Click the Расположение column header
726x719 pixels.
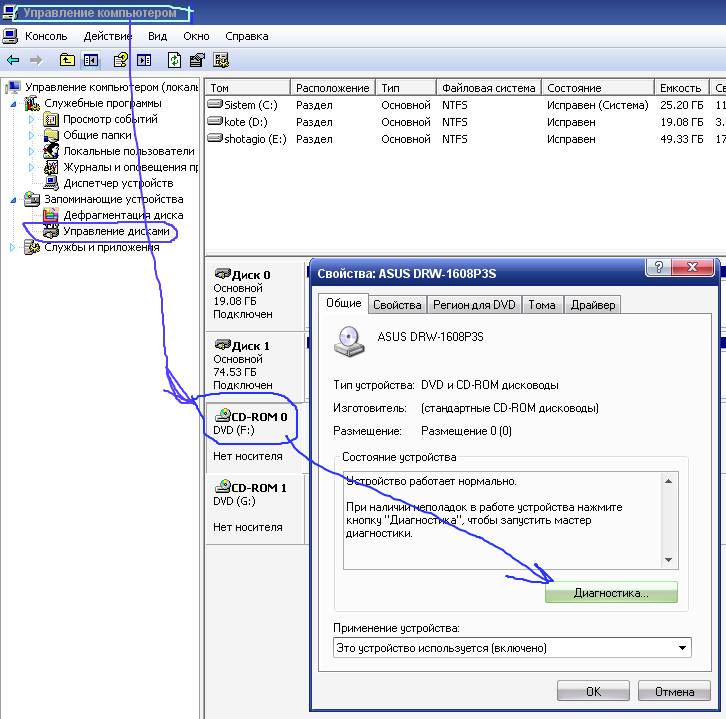332,88
